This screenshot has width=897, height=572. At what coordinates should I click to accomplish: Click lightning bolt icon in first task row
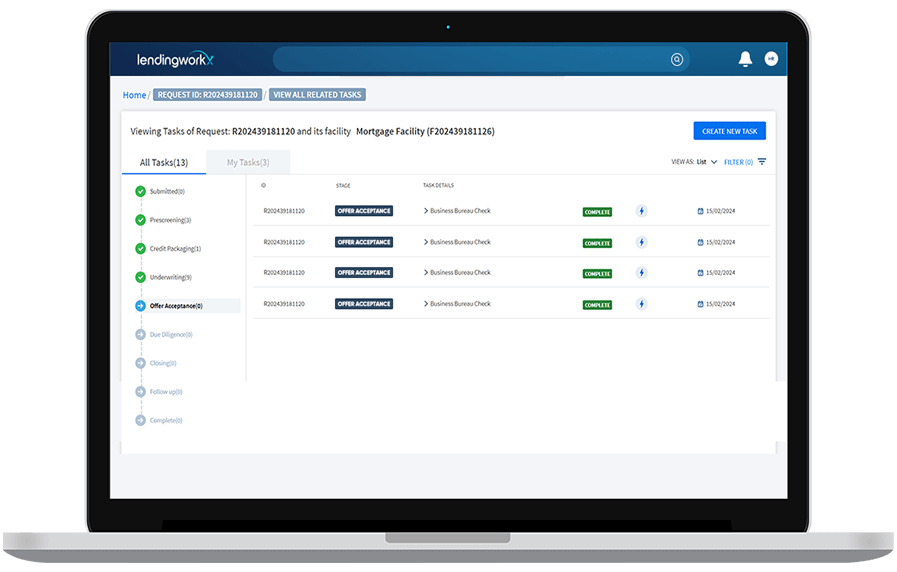point(642,211)
